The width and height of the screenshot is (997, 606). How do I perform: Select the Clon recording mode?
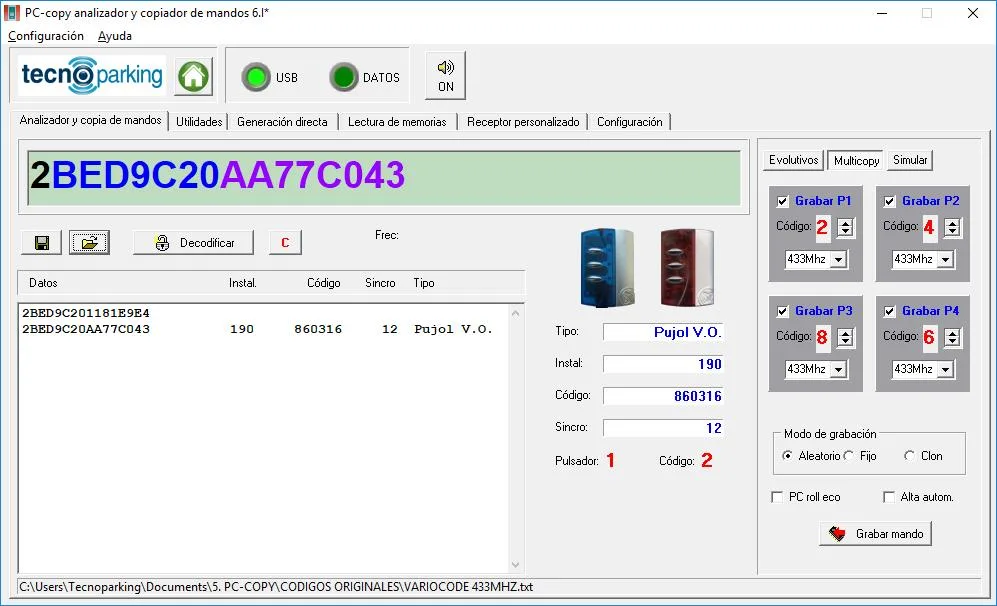click(x=909, y=455)
